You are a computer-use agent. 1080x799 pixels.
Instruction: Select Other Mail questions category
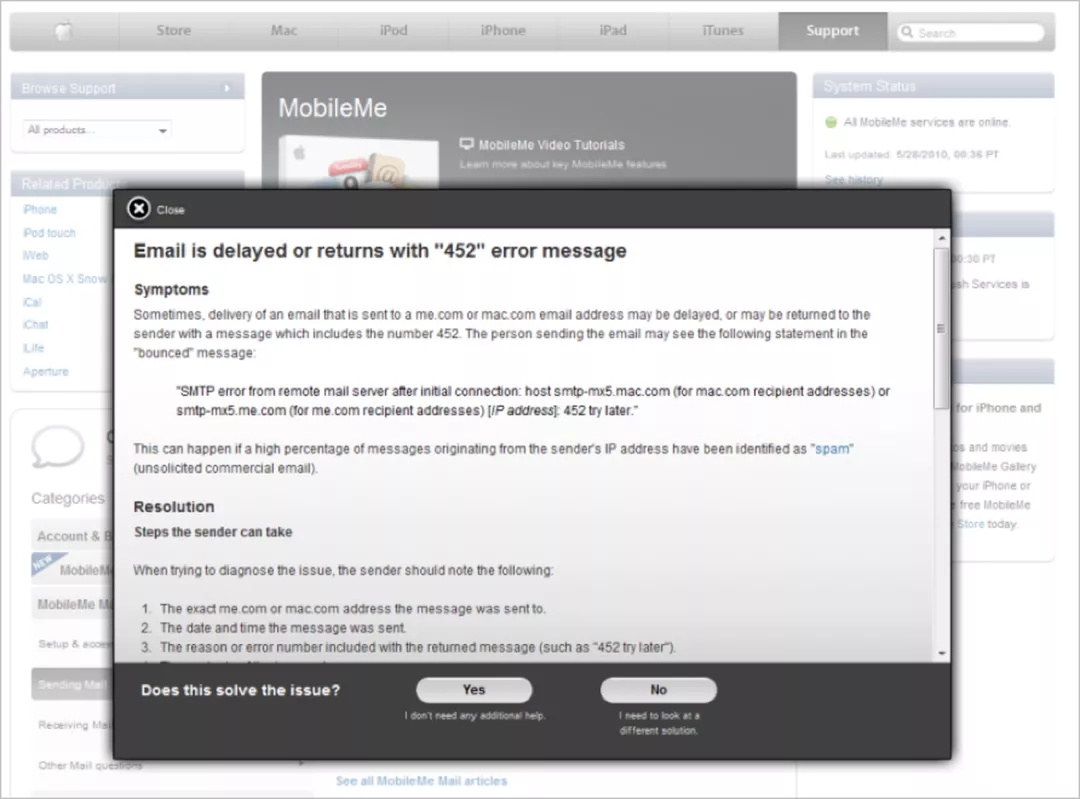point(90,765)
